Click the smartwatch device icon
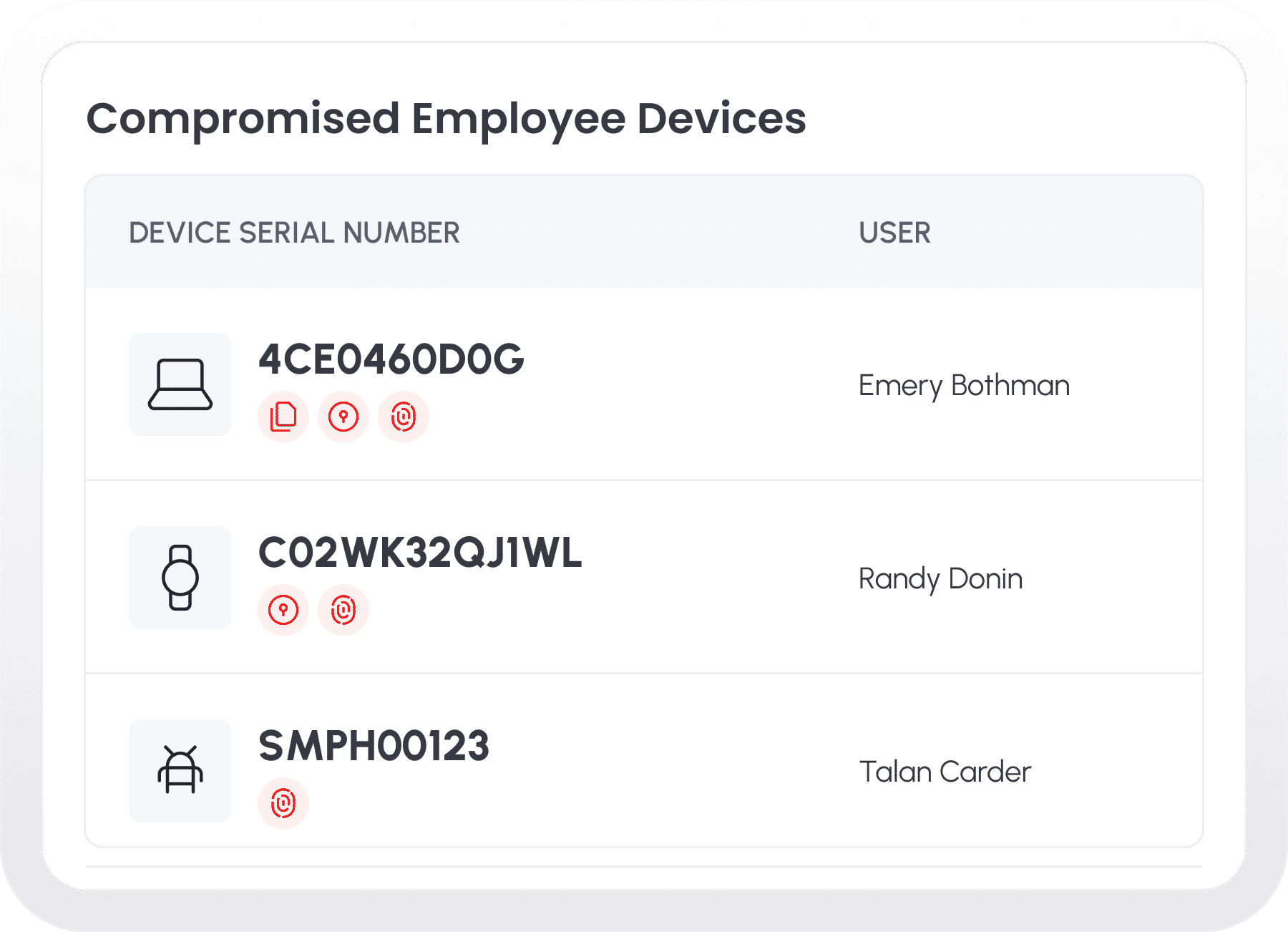1288x932 pixels. pos(180,578)
